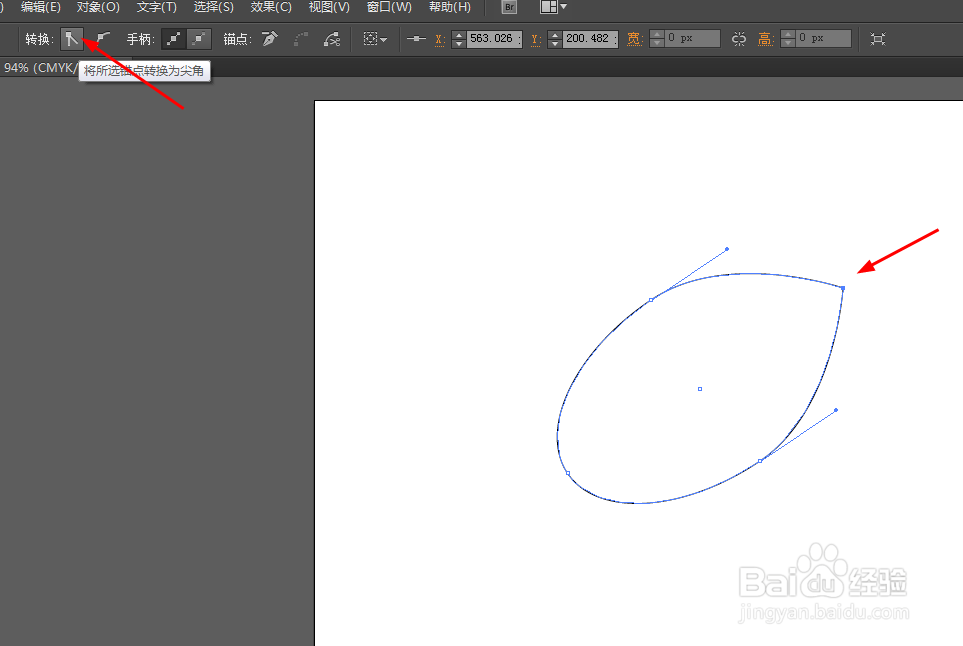Image resolution: width=963 pixels, height=646 pixels.
Task: Show handles for multiple selected anchors
Action: pos(174,39)
